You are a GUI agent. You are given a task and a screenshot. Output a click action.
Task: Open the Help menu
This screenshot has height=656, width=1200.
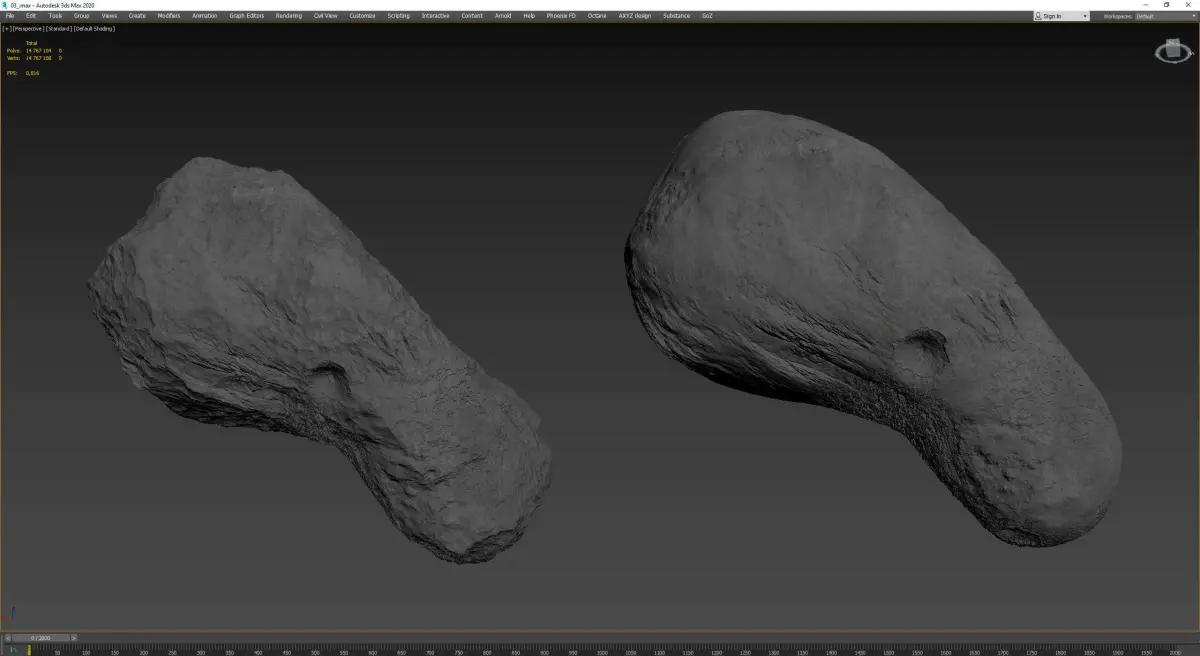tap(529, 16)
